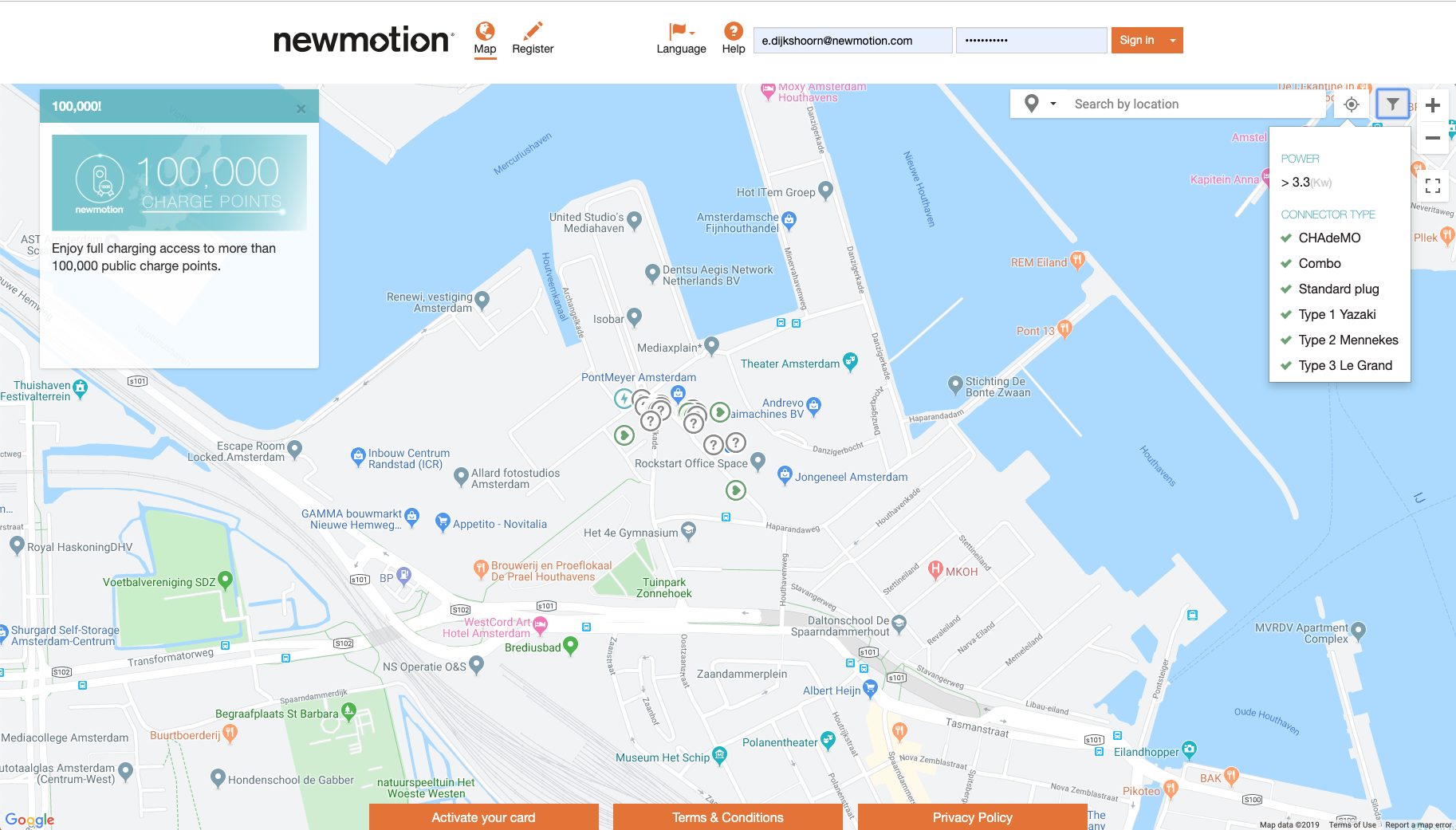Select green charge marker below Rockstart Office
This screenshot has height=830, width=1456.
click(x=735, y=490)
